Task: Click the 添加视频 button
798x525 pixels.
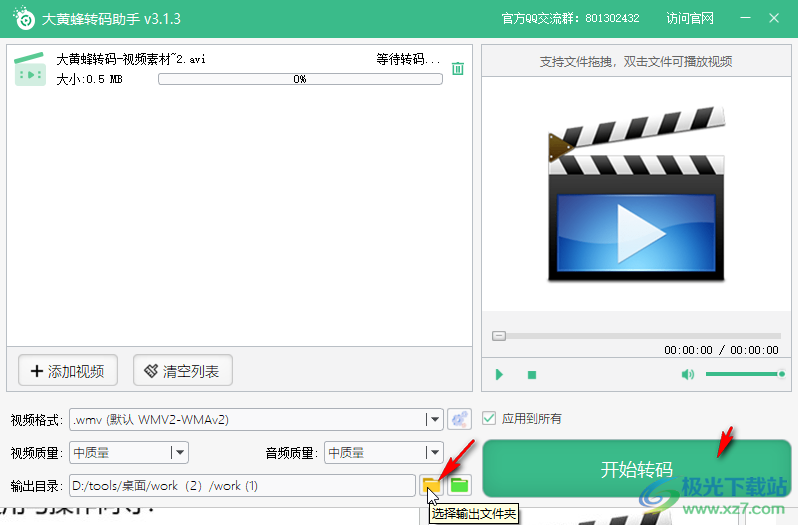Action: point(68,371)
